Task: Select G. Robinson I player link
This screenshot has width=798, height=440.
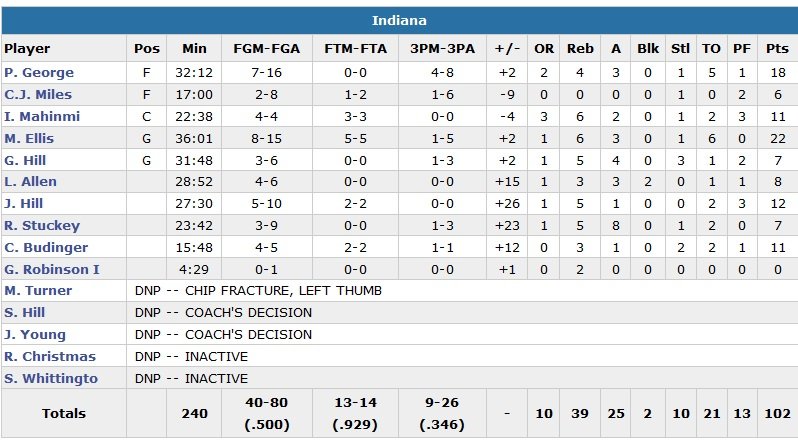Action: (x=51, y=269)
